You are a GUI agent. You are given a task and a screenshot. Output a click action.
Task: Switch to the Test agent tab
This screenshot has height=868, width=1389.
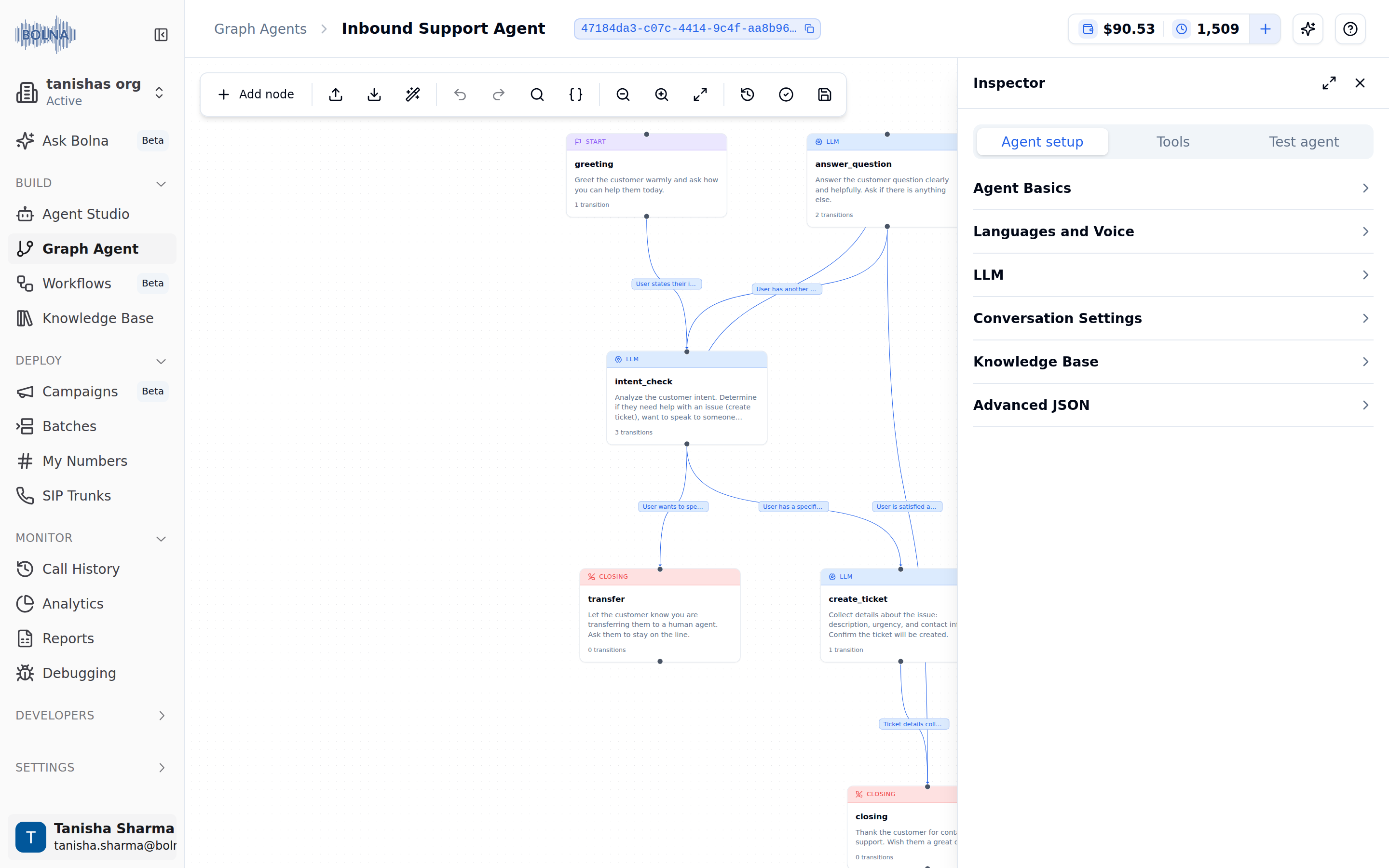pyautogui.click(x=1304, y=142)
